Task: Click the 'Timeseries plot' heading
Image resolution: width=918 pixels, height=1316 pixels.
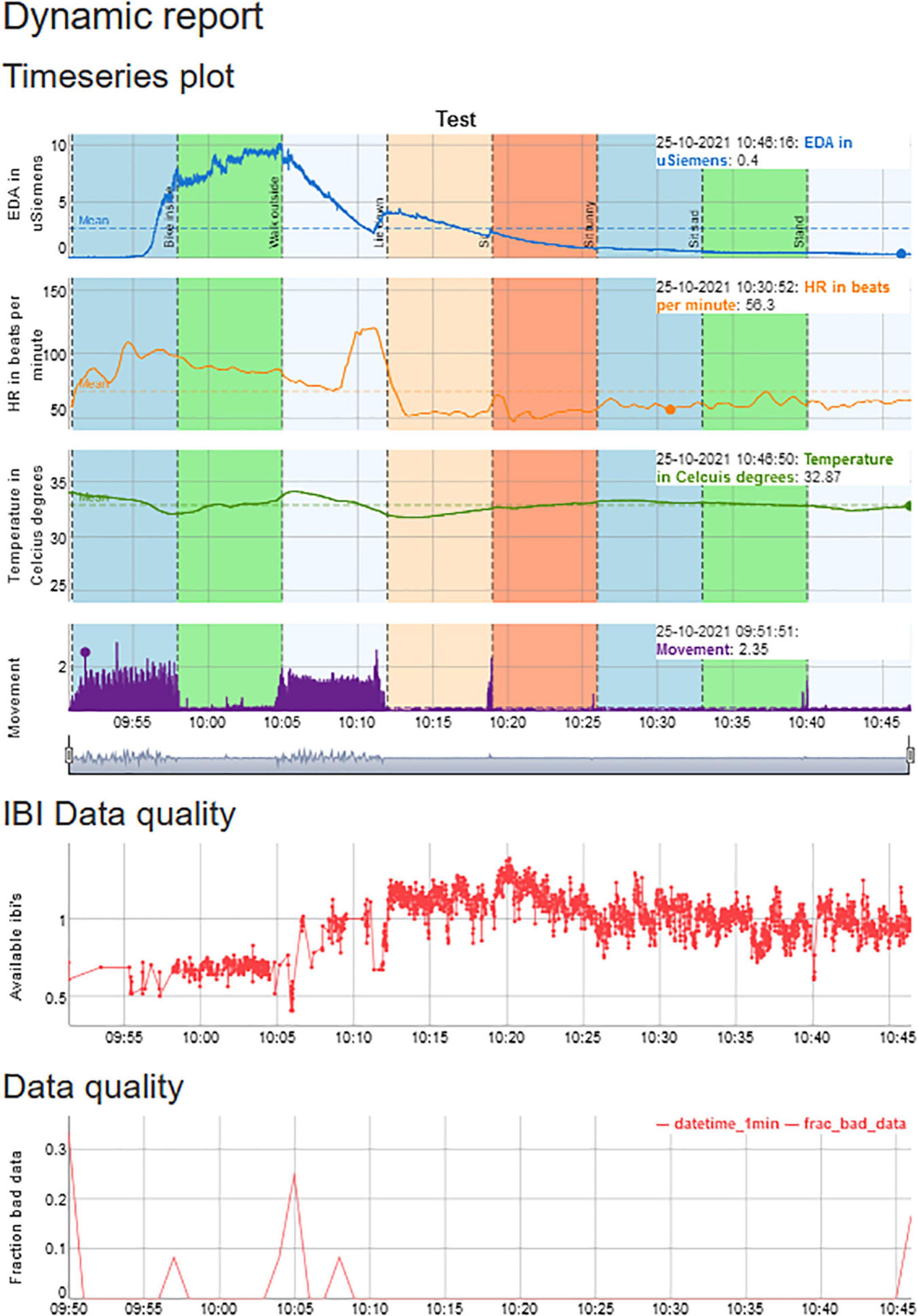Action: (x=119, y=77)
